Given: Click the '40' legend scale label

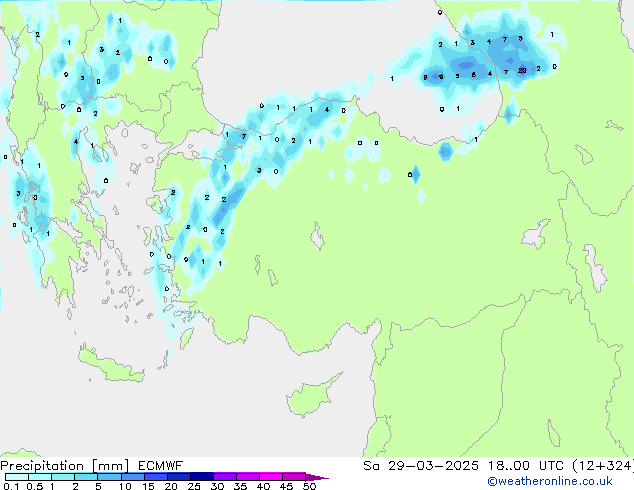Looking at the screenshot, I should [x=263, y=486].
